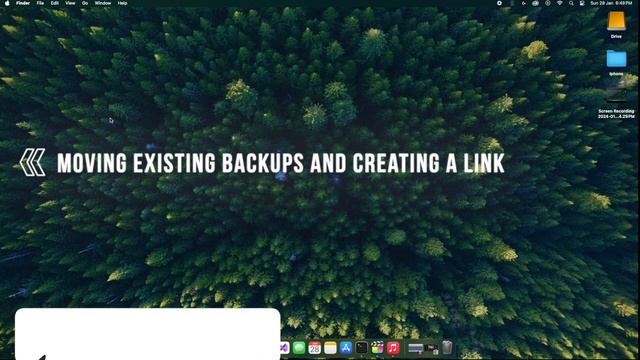Screen dimensions: 640x360
Task: Select the blue Iphone folder on desktop
Action: [616, 59]
